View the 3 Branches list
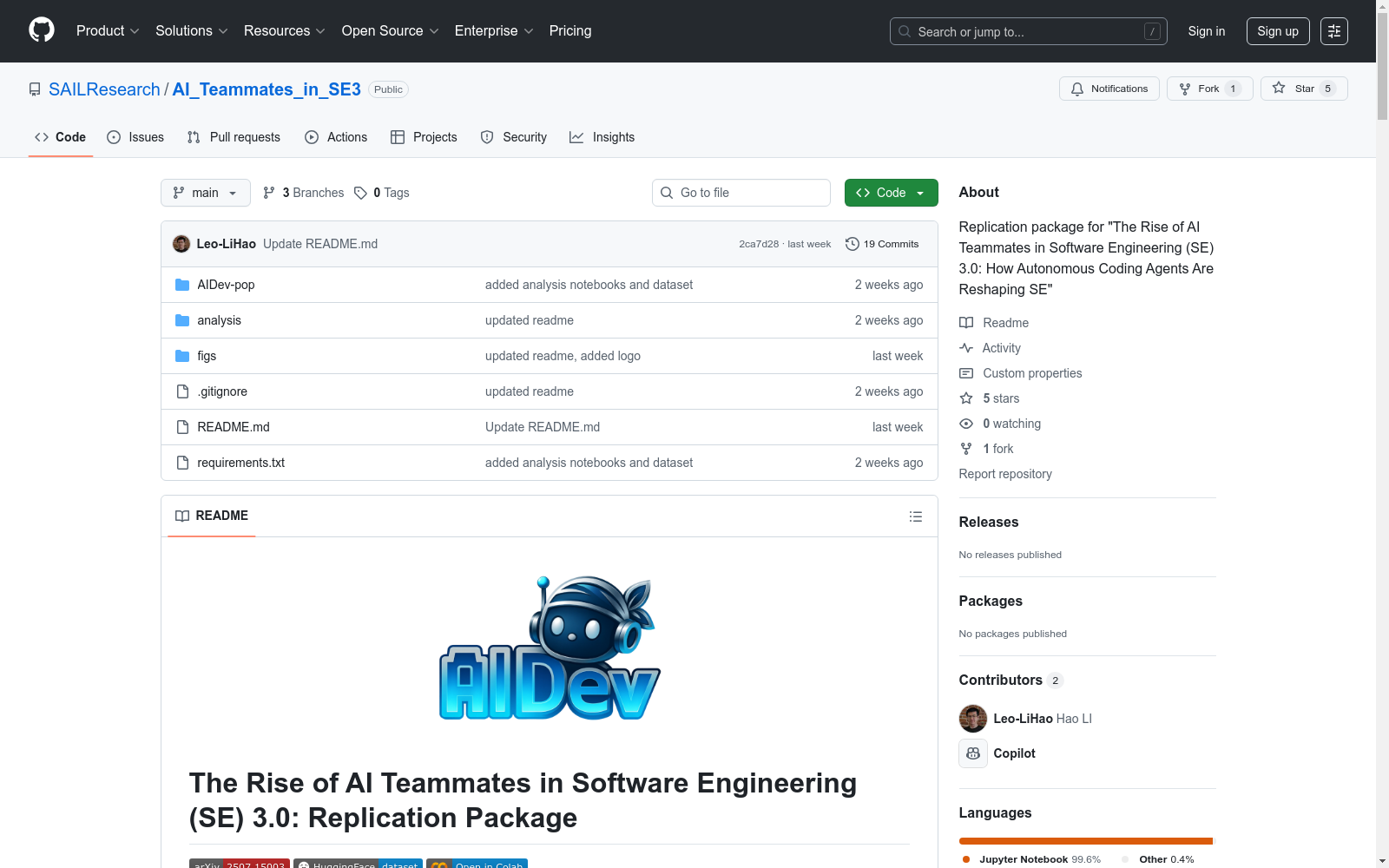 (x=304, y=193)
